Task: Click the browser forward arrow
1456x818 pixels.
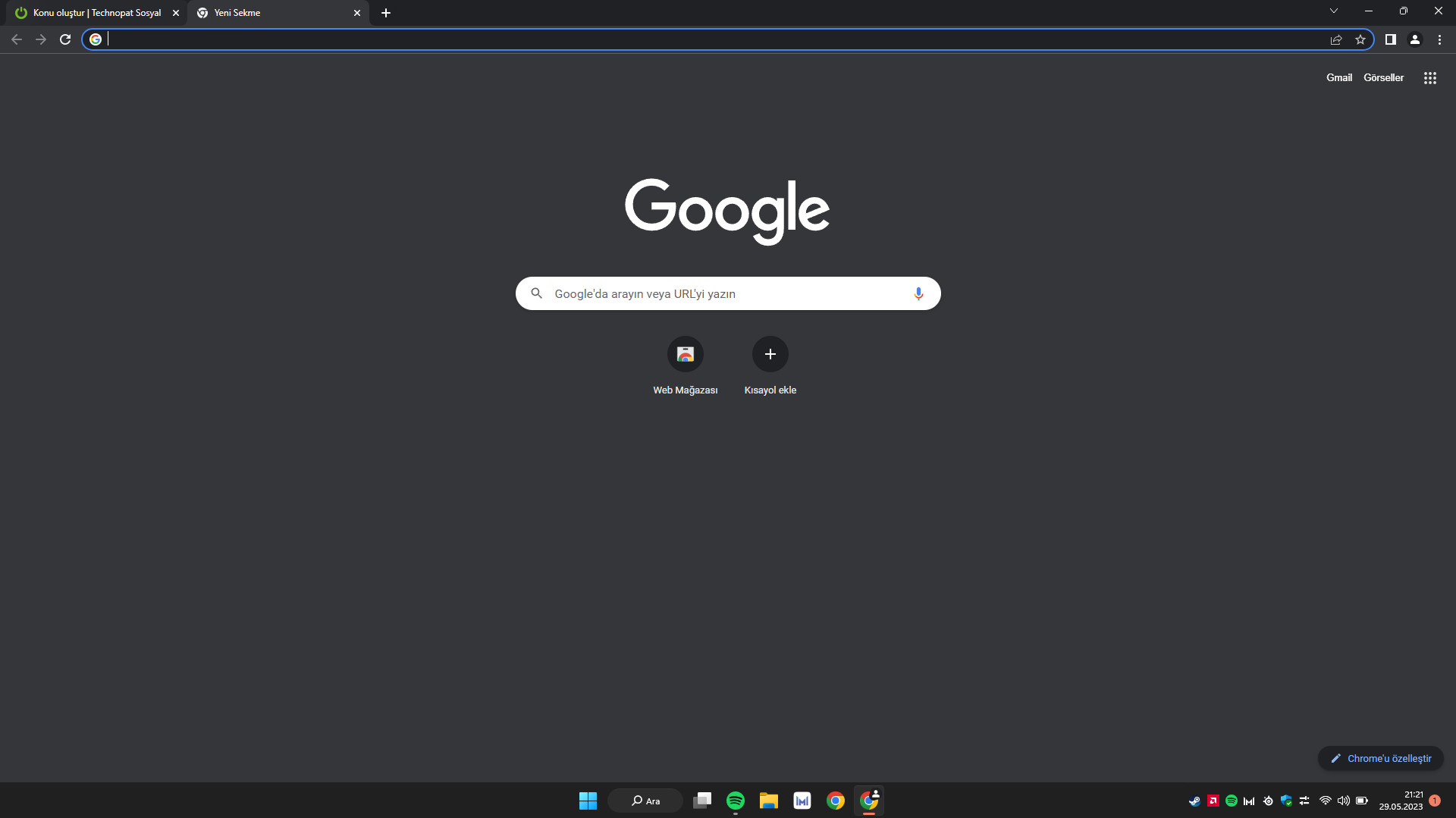Action: pyautogui.click(x=41, y=39)
